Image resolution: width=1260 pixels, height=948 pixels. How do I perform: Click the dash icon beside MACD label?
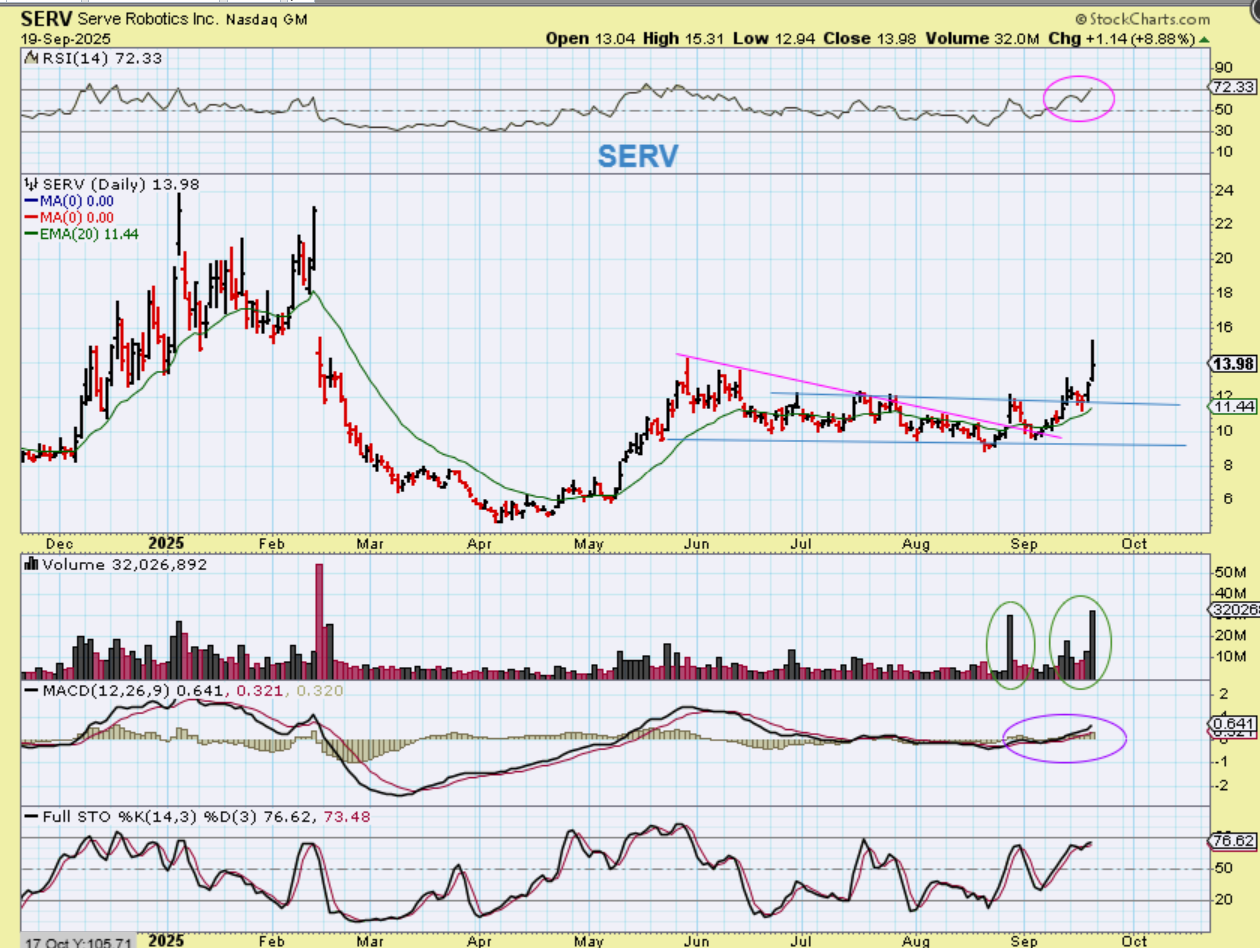pos(31,691)
